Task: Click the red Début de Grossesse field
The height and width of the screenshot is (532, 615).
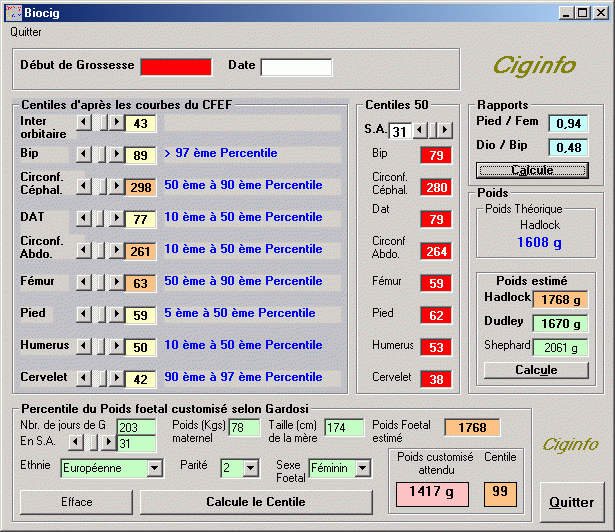Action: [x=176, y=67]
